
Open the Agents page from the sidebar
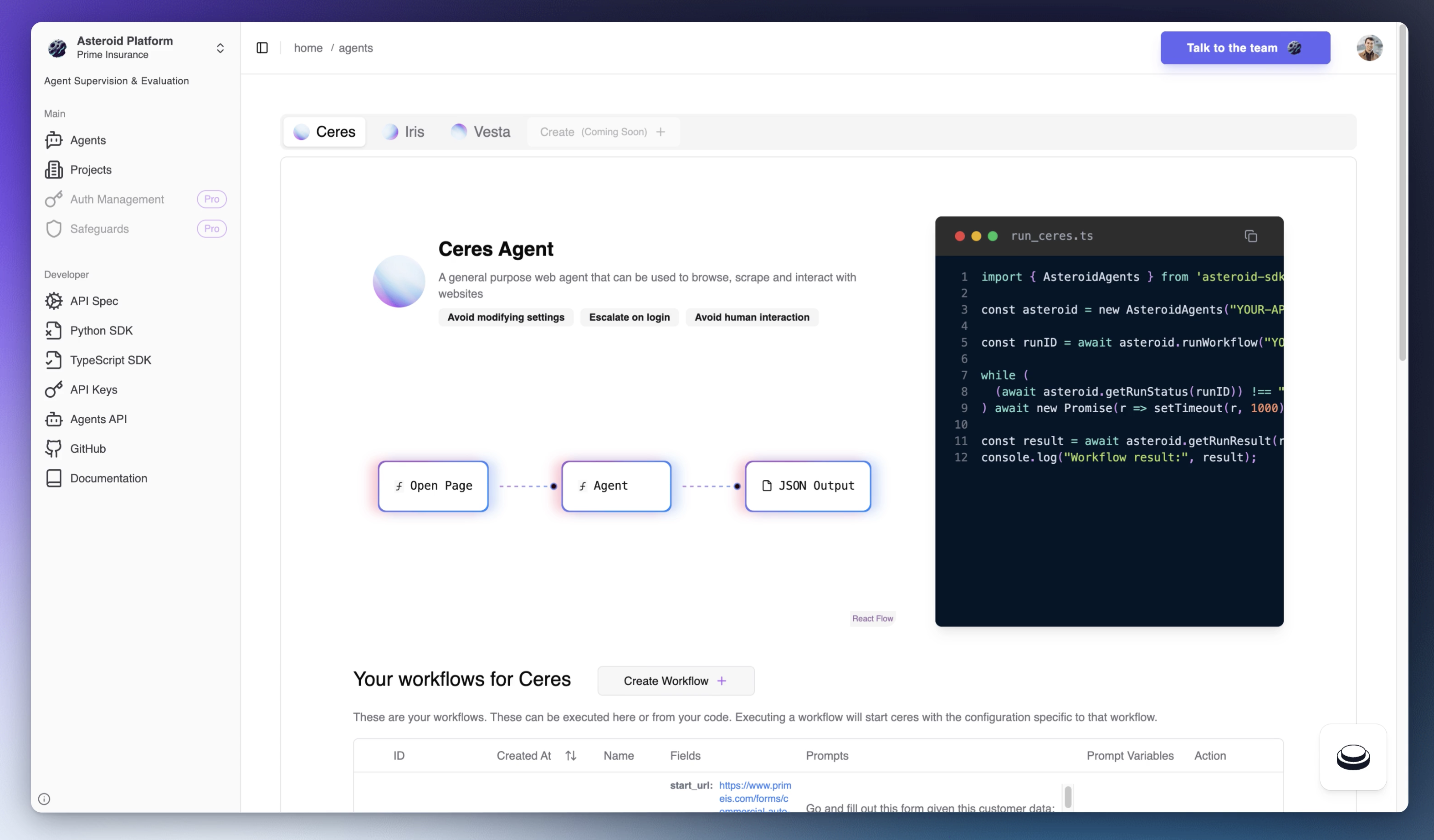87,140
